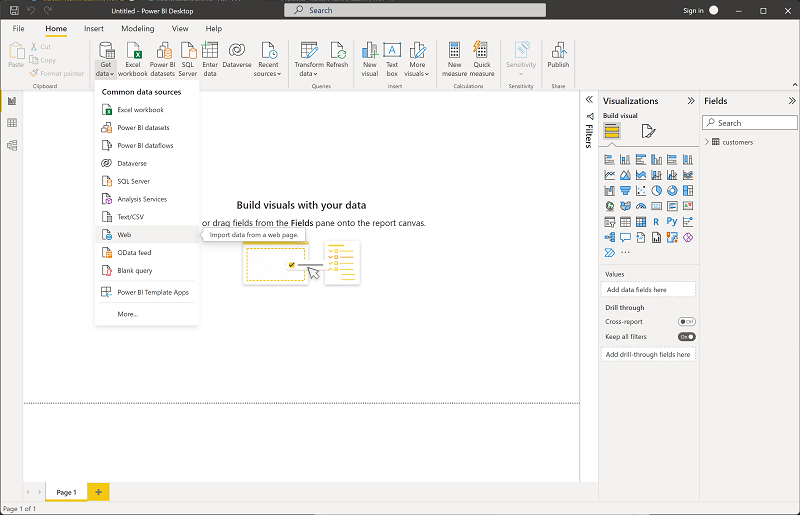
Task: Click the Save icon in title bar
Action: (x=14, y=10)
